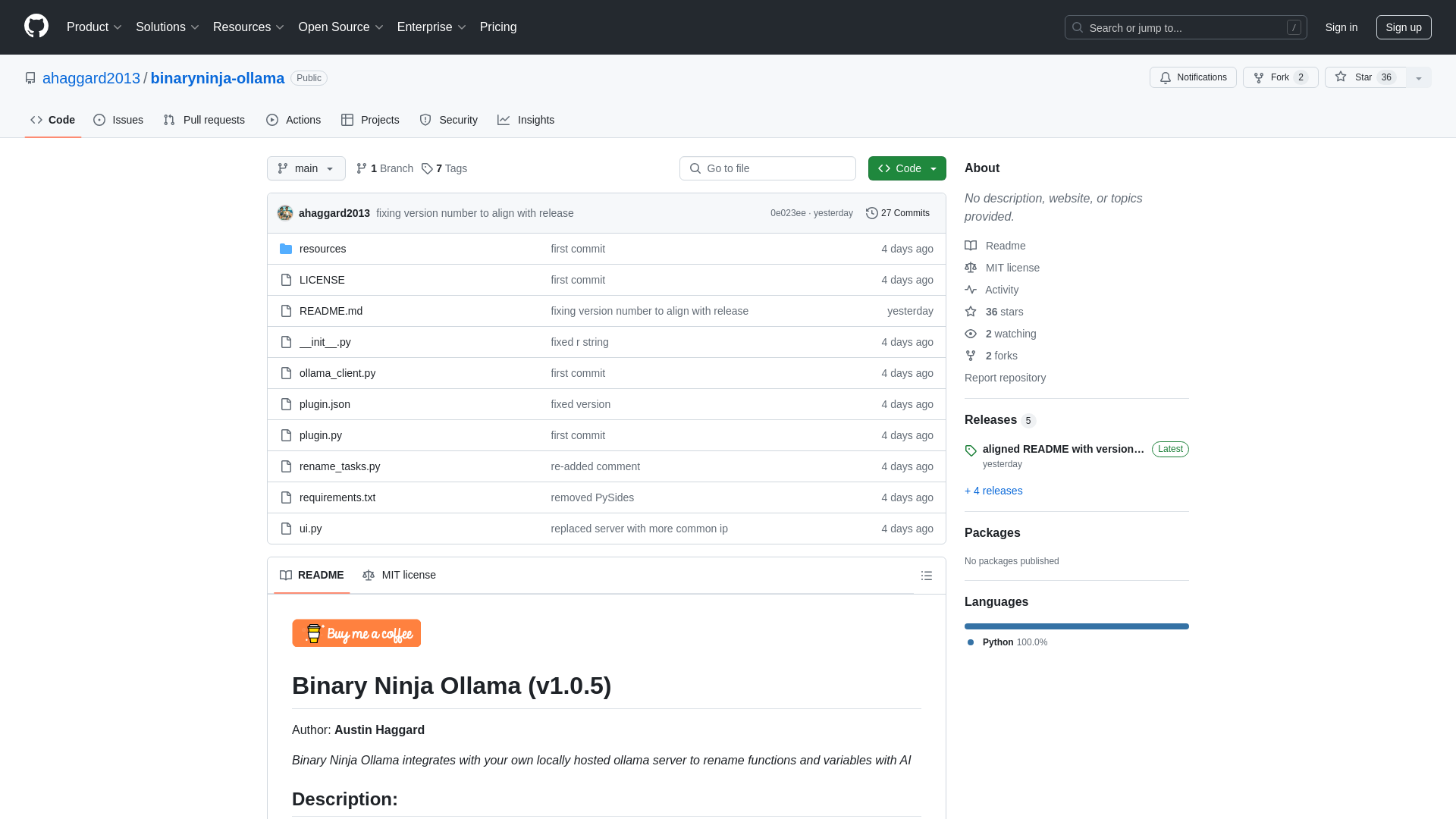Toggle README outline view

[927, 576]
